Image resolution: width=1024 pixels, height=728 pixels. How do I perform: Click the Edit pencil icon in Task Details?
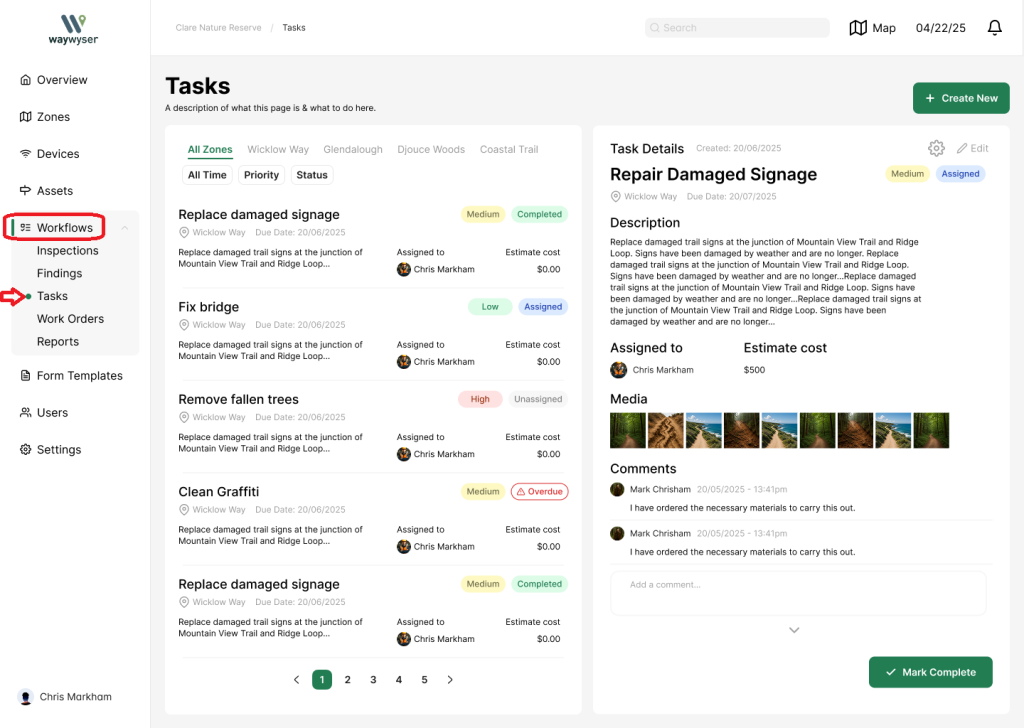click(x=962, y=148)
